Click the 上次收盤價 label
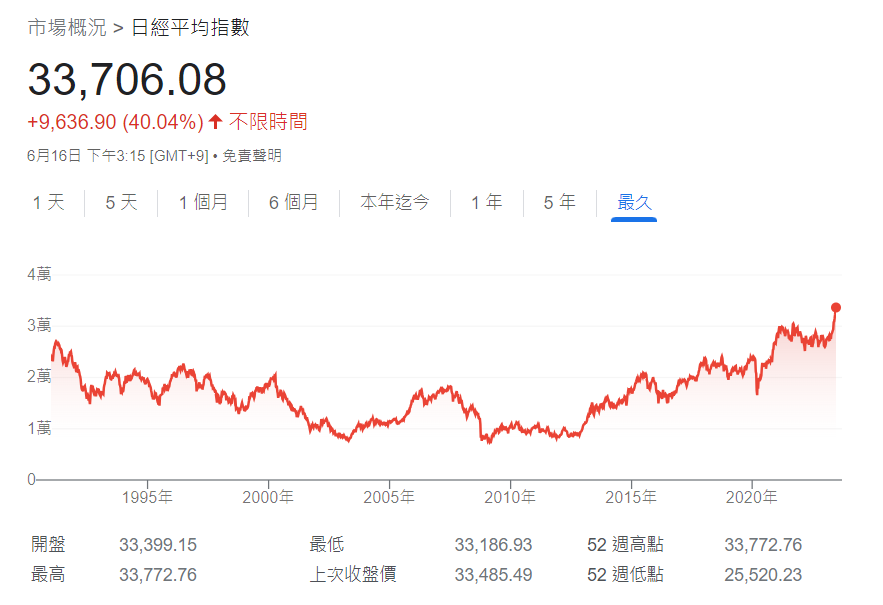Screen dimensions: 883x605 click(x=353, y=575)
